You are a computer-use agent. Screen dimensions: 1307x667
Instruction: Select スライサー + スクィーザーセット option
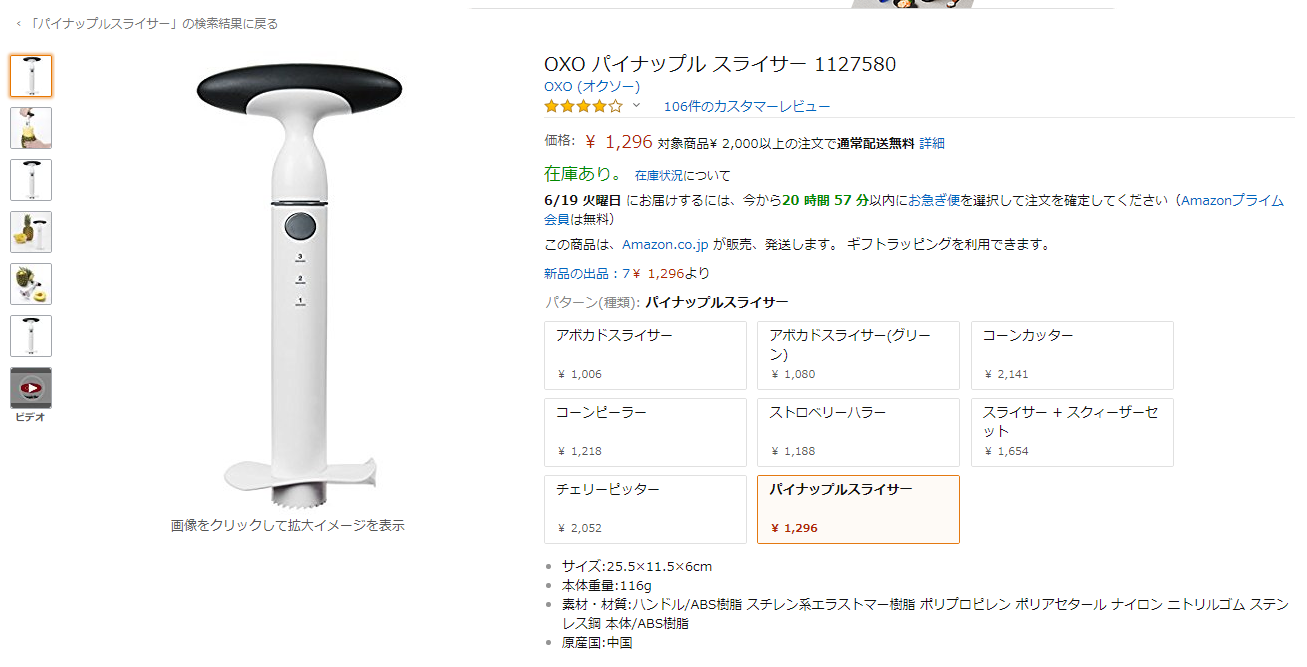pos(1072,432)
